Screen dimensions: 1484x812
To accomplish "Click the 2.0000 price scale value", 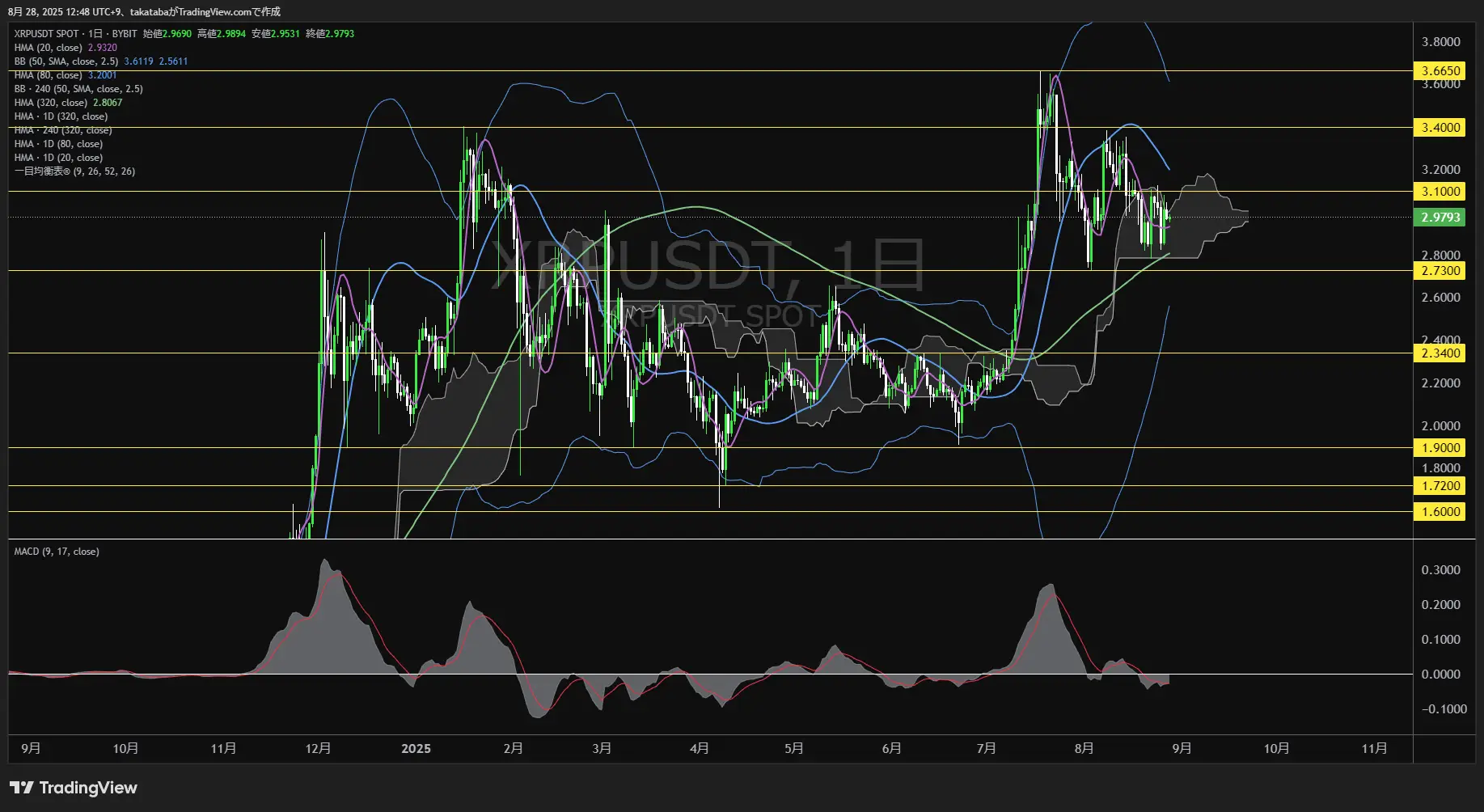I will tap(1440, 425).
